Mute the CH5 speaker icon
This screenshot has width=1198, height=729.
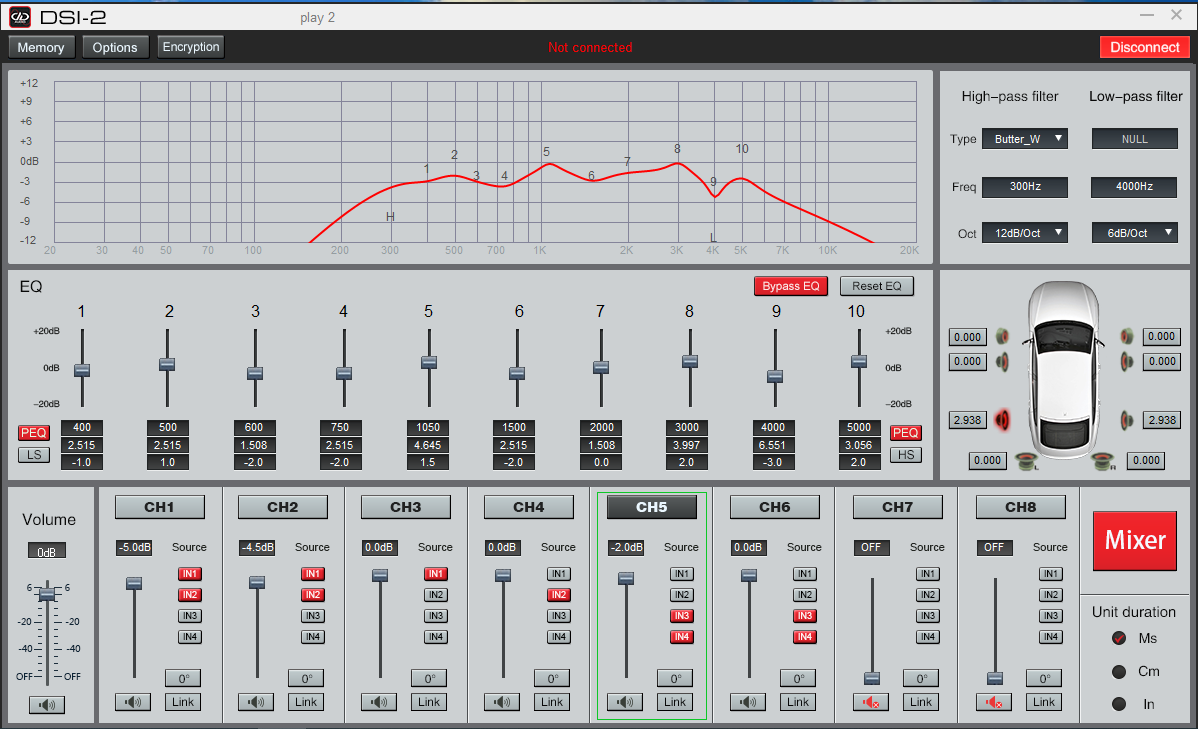pos(625,702)
